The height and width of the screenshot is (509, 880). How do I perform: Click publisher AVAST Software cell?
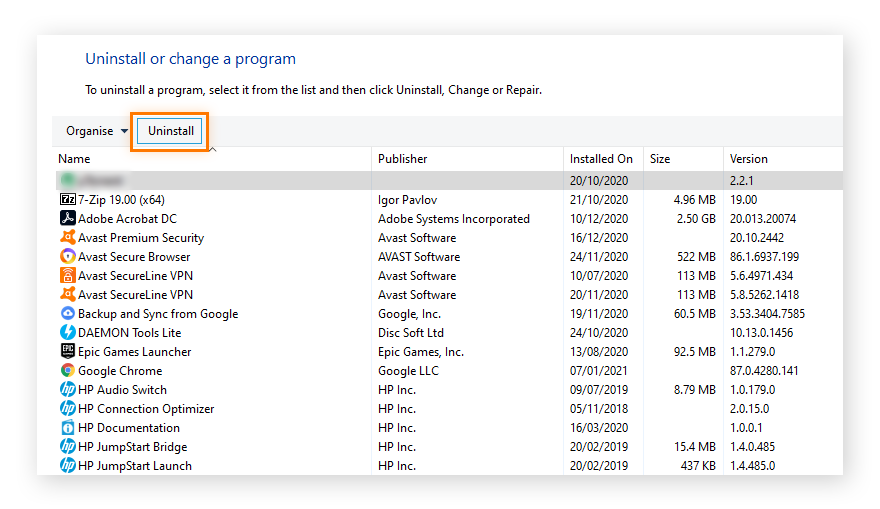(x=419, y=256)
